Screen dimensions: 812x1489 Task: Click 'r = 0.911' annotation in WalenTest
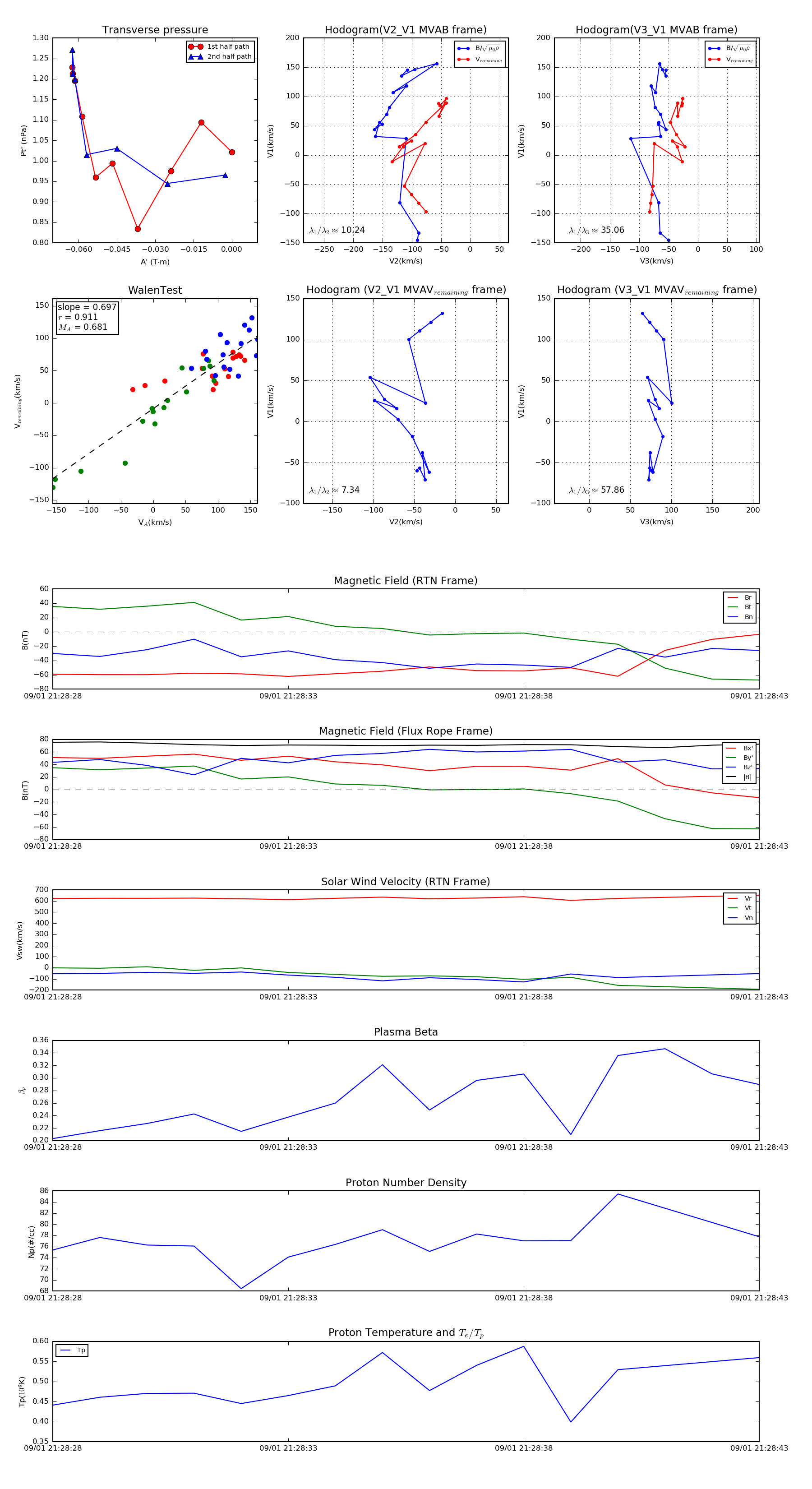pyautogui.click(x=78, y=317)
